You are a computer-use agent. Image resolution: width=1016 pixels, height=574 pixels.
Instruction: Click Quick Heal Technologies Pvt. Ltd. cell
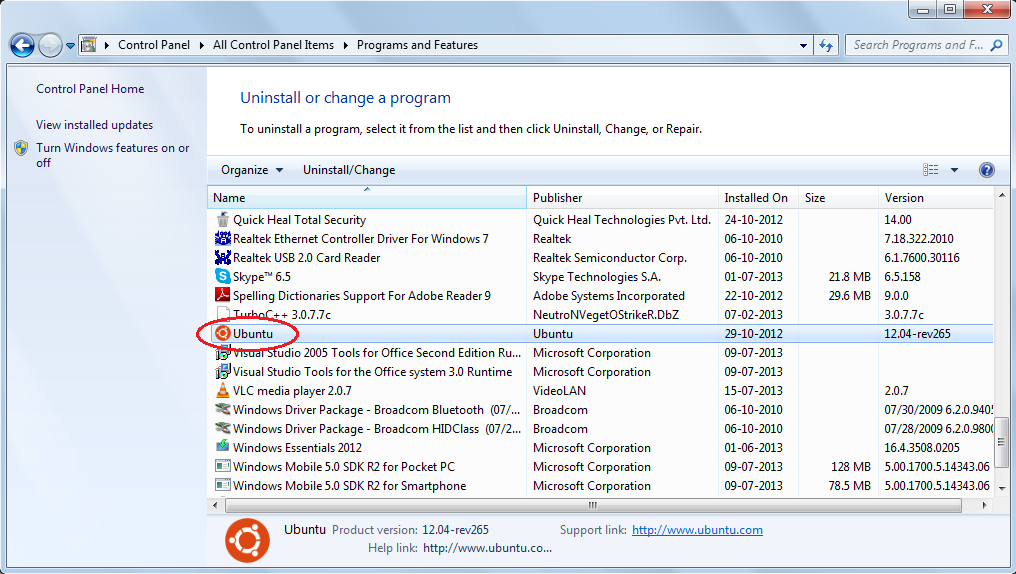pos(621,220)
